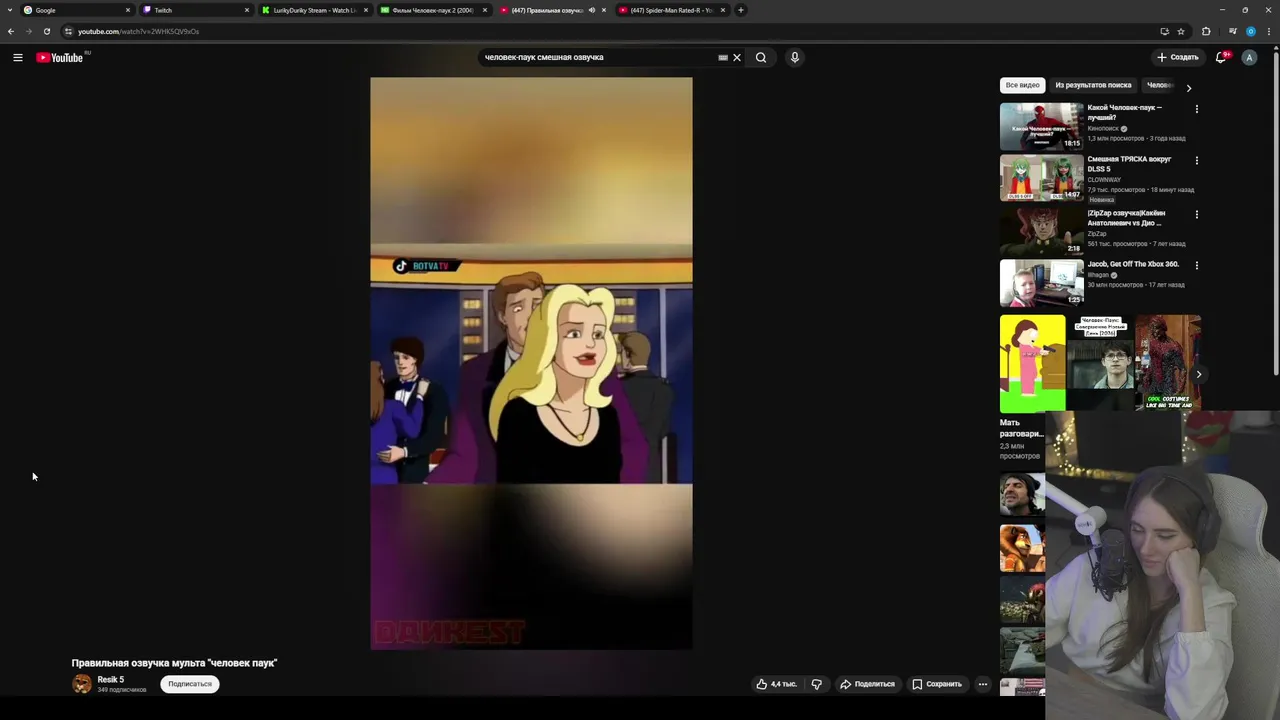Subscribe with the Подписаться button
The width and height of the screenshot is (1280, 720).
190,684
